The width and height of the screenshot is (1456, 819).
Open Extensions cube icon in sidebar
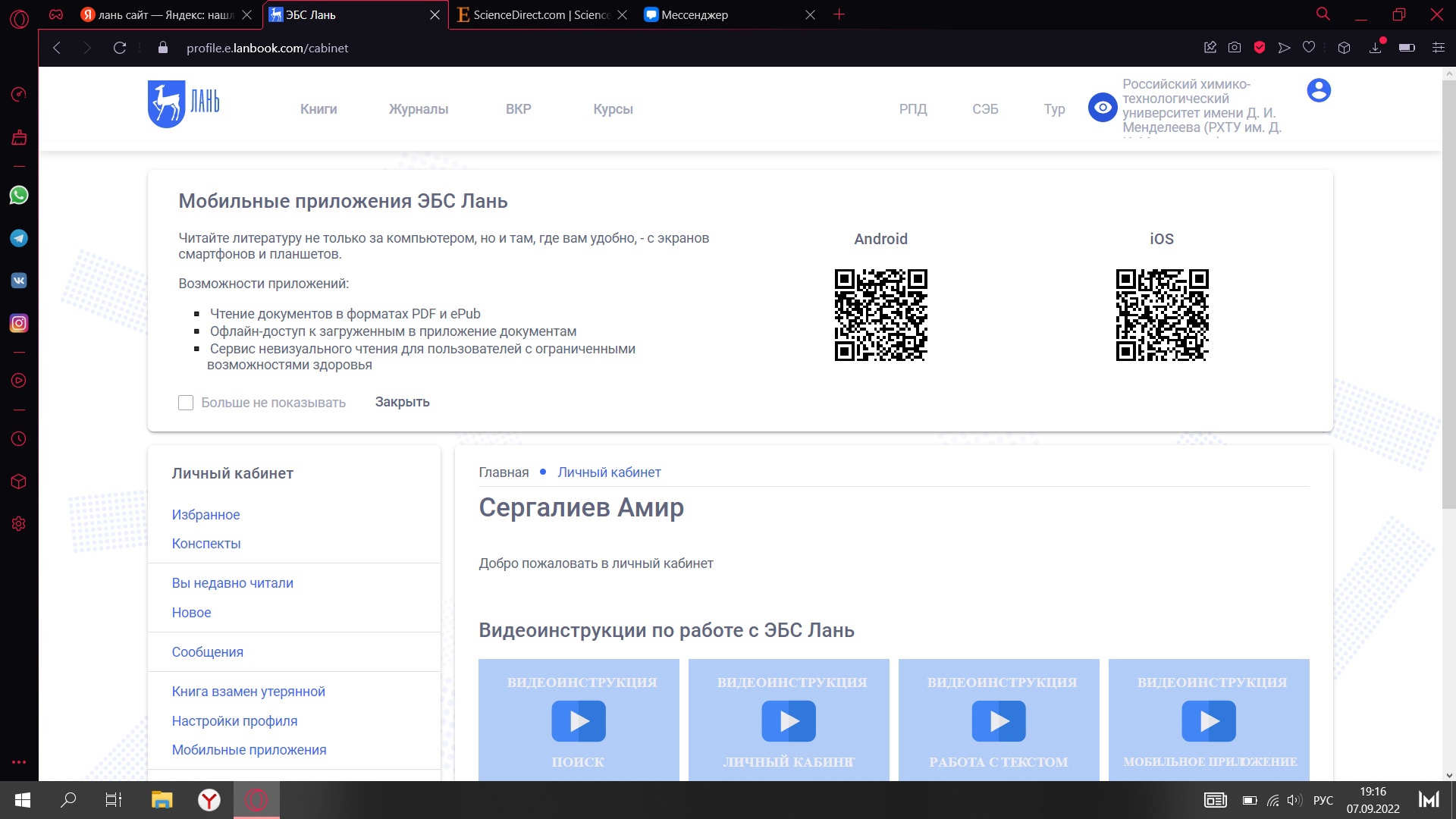(19, 482)
